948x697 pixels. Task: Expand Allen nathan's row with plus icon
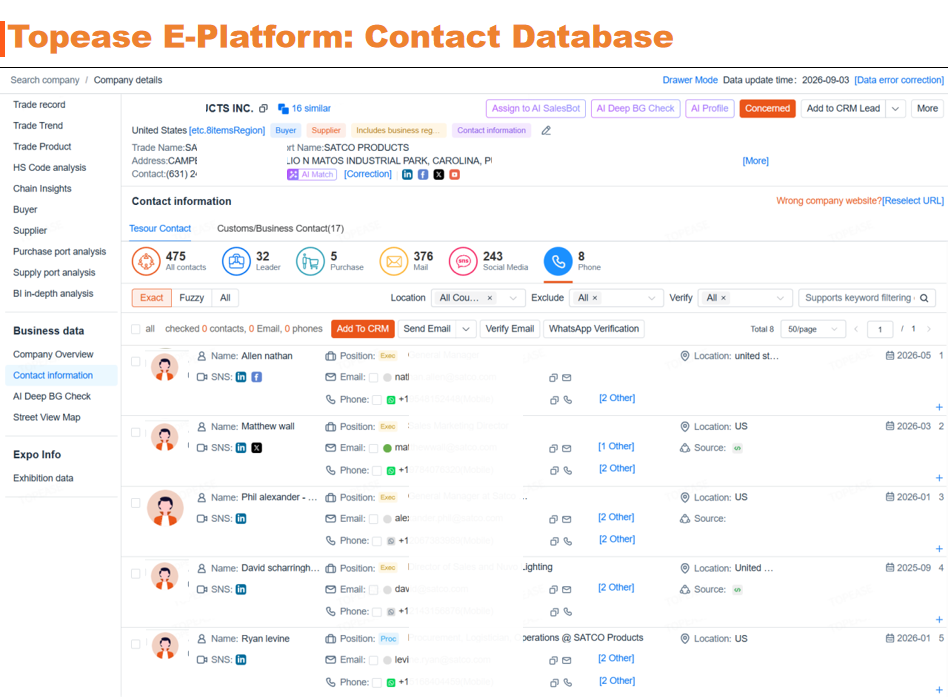[x=939, y=407]
